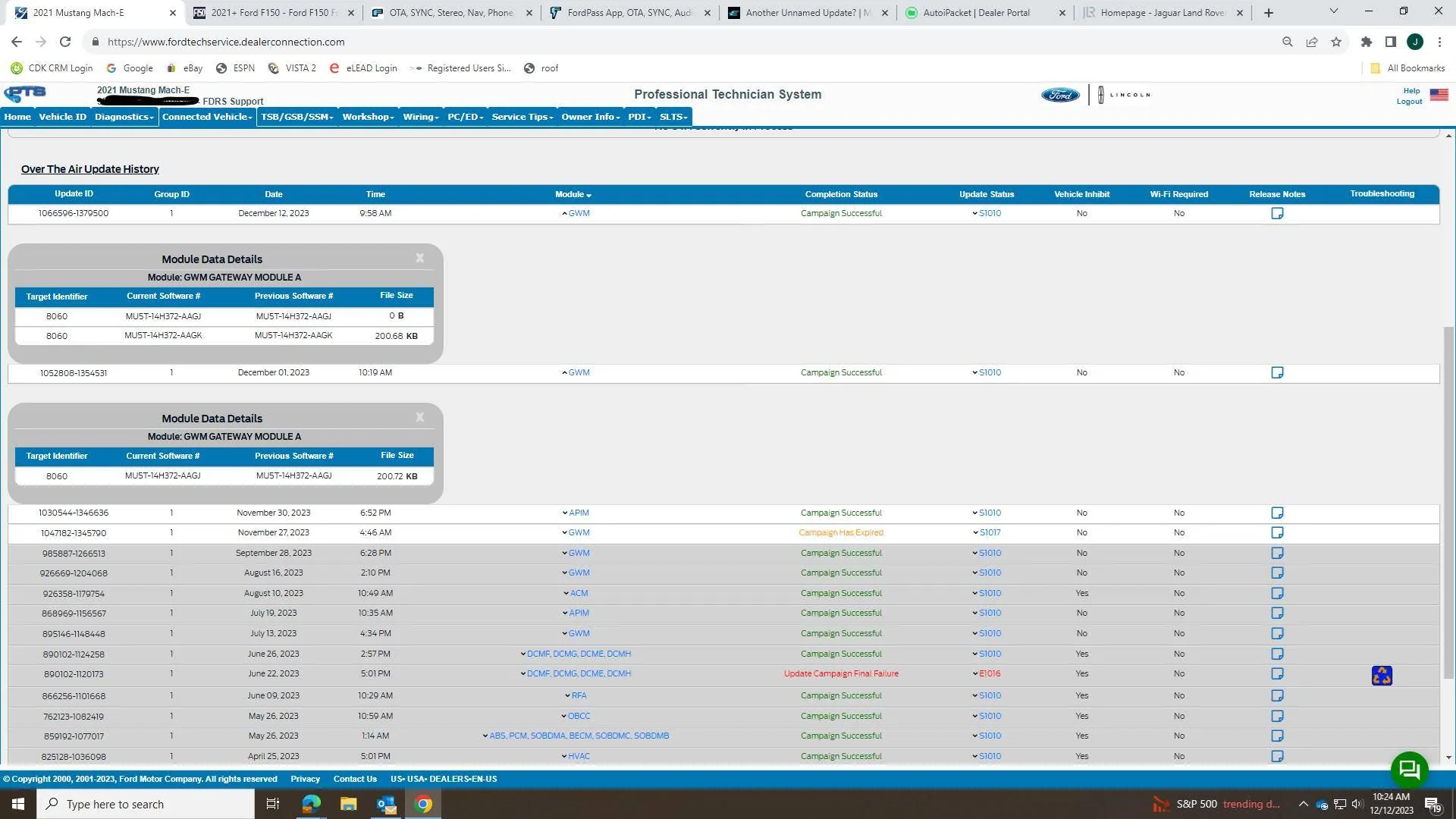Open release notes for update 1052808-1354531
1456x819 pixels.
pyautogui.click(x=1277, y=372)
